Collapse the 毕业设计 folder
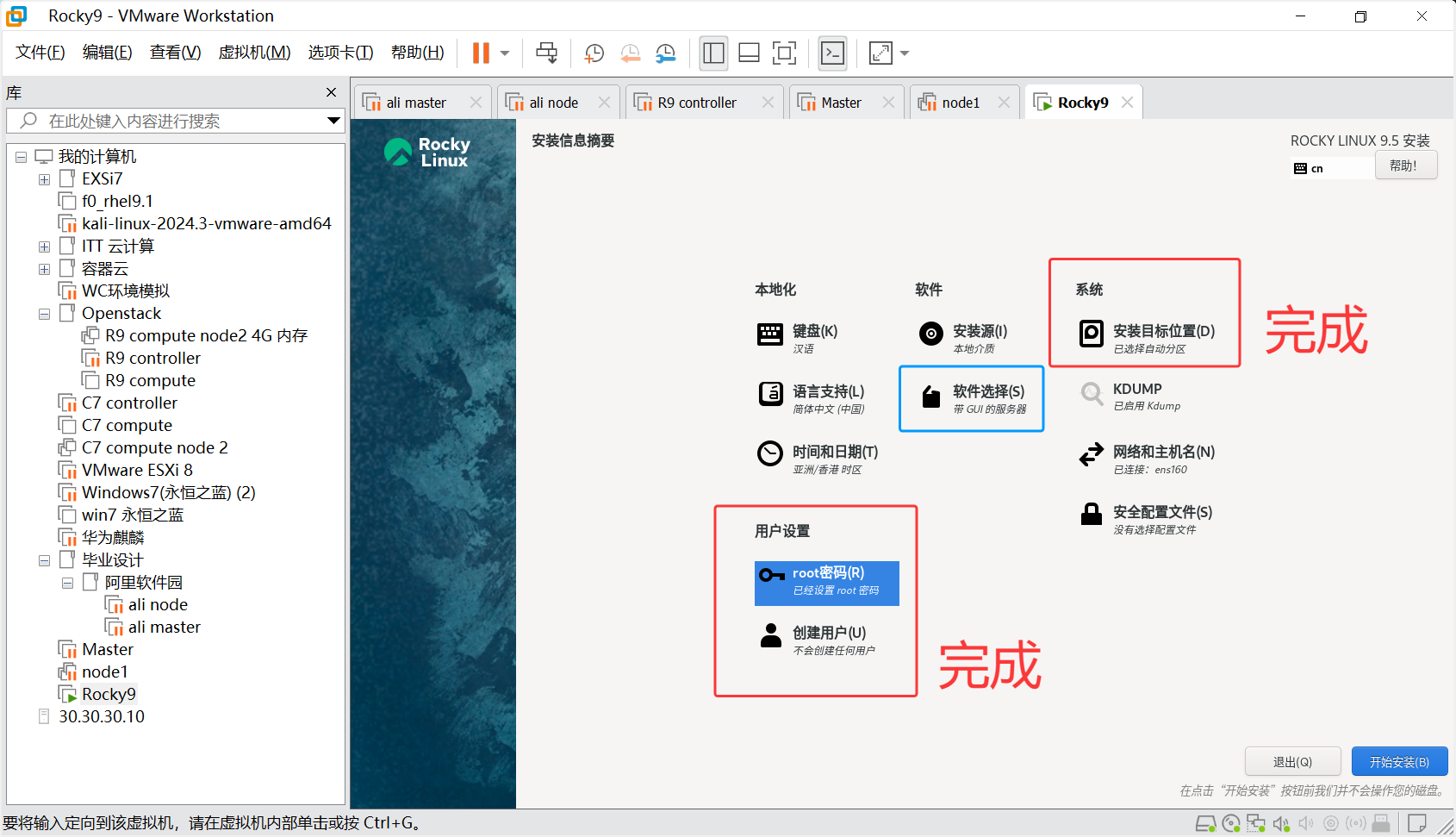1456x837 pixels. point(44,559)
